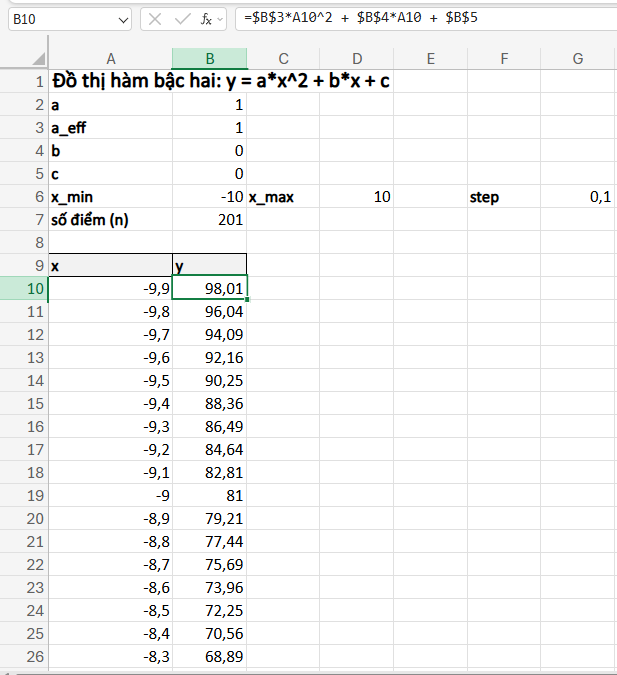Select x value -9,5 cell
This screenshot has width=617, height=675.
pos(111,381)
